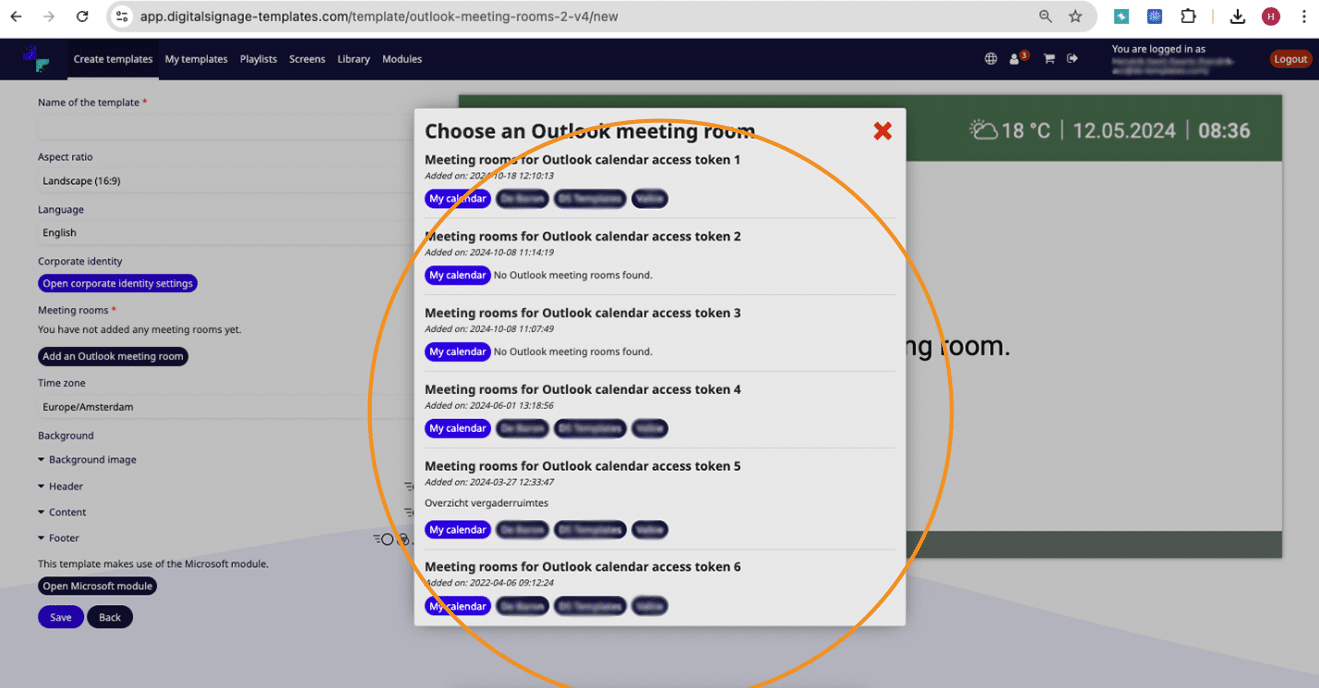
Task: Open Playlists page
Action: tap(258, 59)
